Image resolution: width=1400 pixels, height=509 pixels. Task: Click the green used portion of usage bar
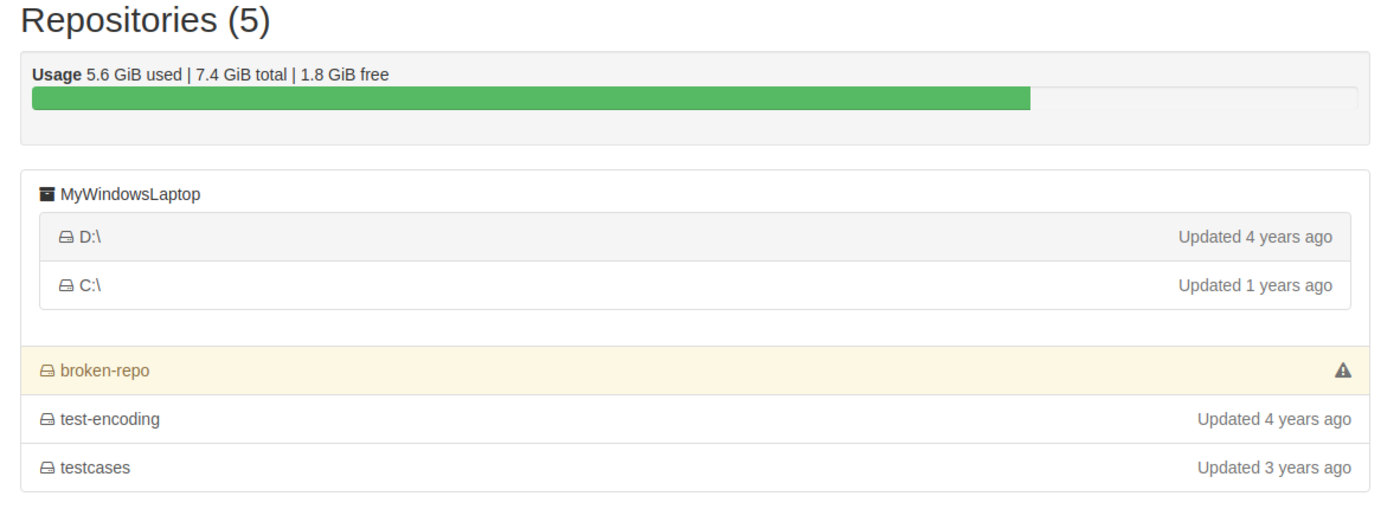tap(530, 98)
